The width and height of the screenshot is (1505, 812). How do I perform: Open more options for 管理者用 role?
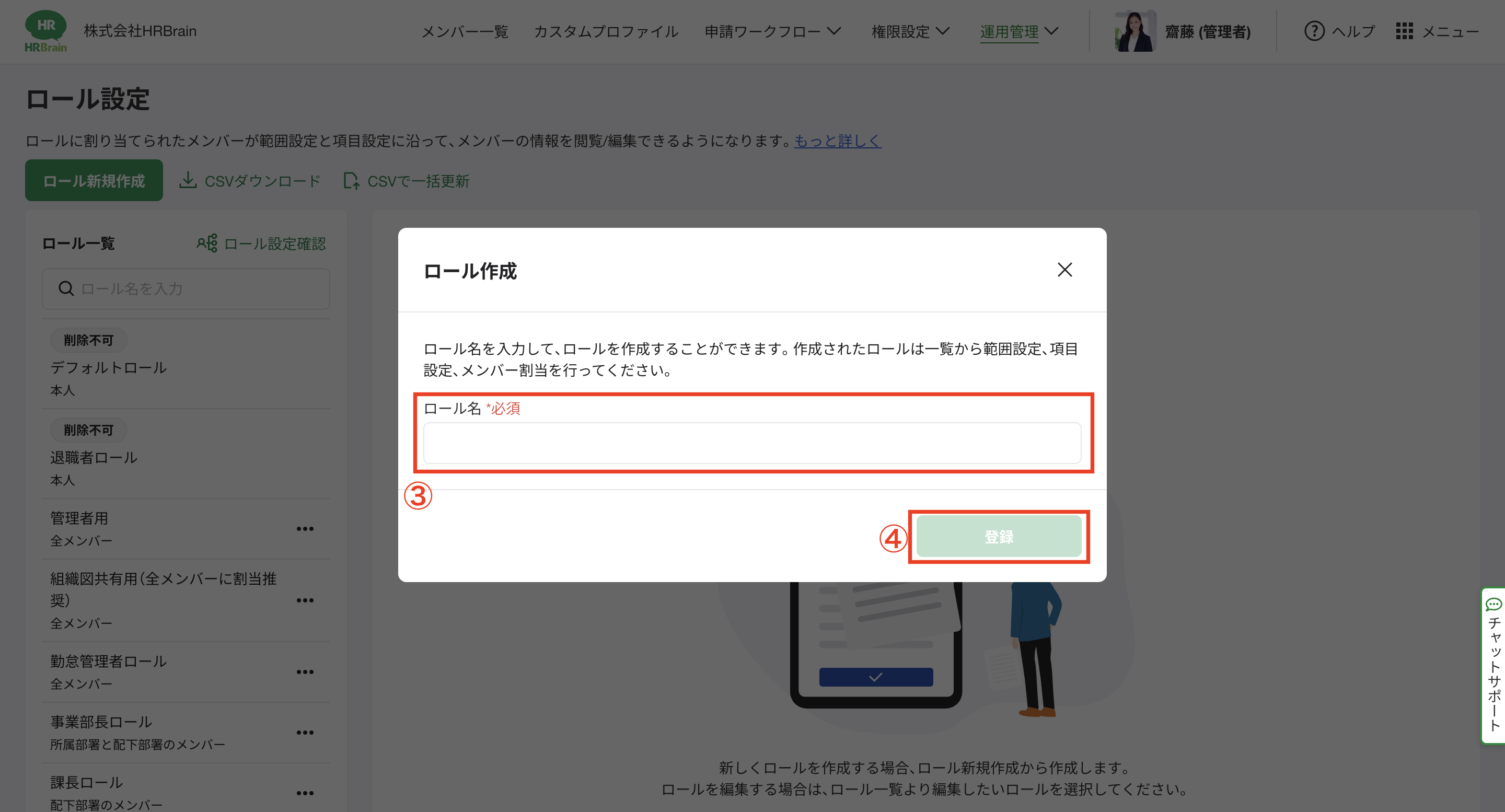[305, 529]
